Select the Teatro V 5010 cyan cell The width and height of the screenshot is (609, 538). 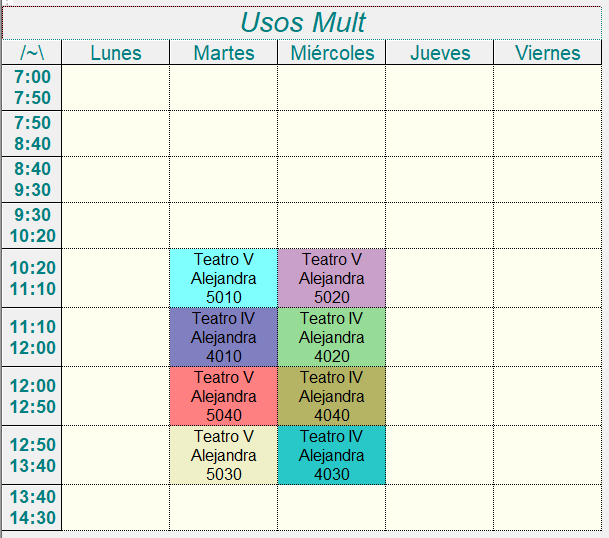[224, 278]
